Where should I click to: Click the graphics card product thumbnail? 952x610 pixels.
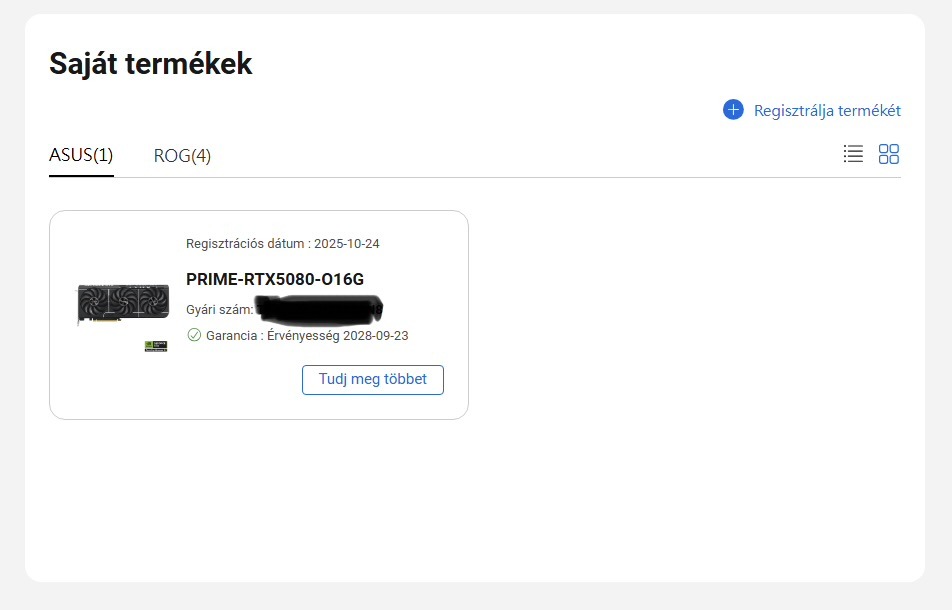point(122,304)
